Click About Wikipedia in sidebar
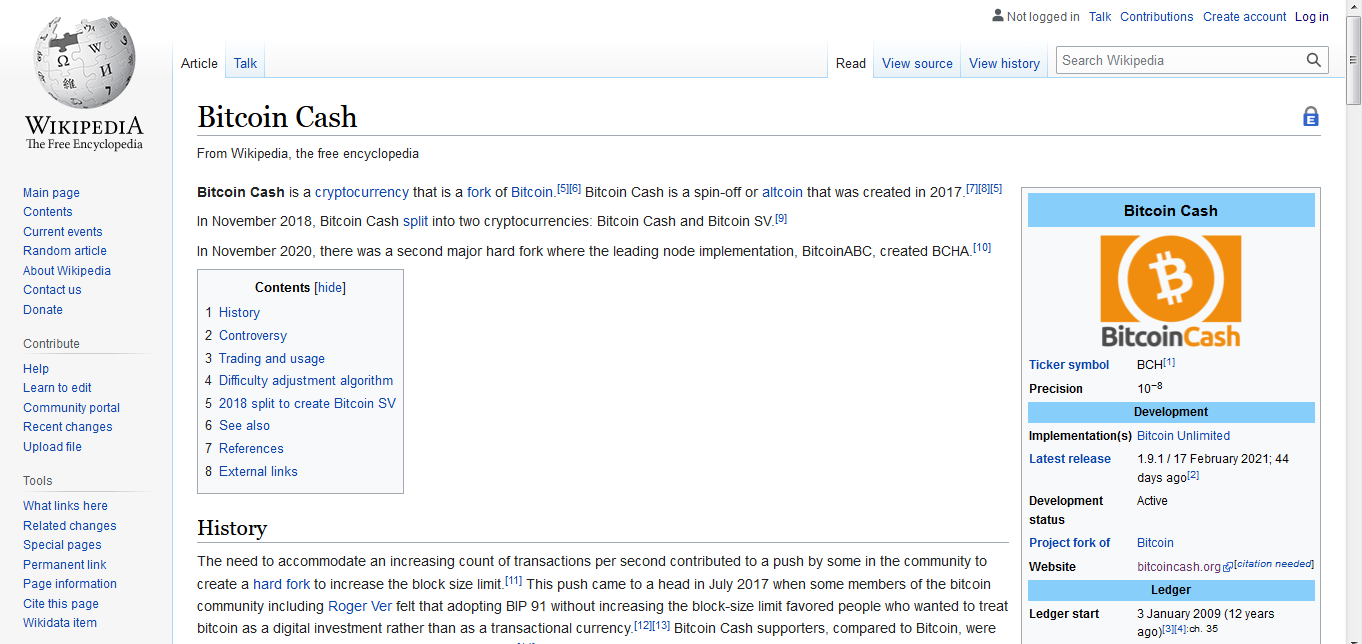Viewport: 1362px width, 644px height. pos(67,271)
